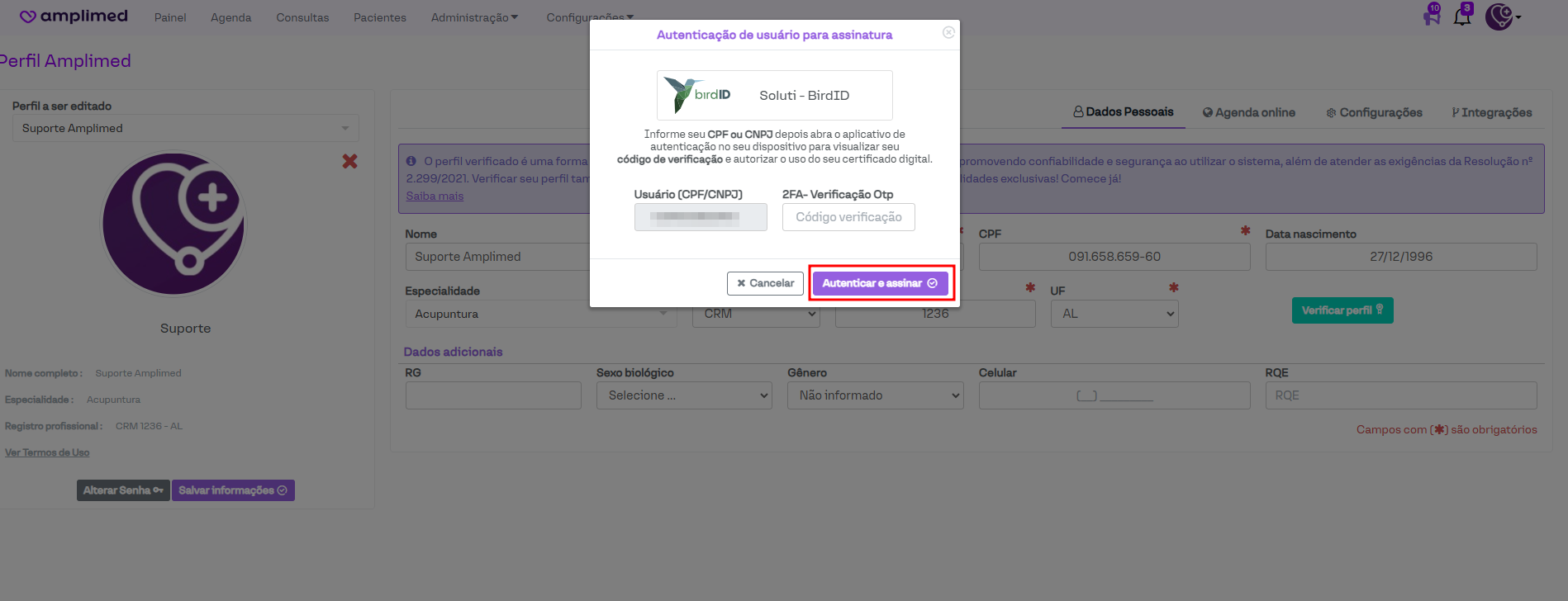Click the red X to remove profile photo
This screenshot has height=601, width=1568.
coord(349,161)
